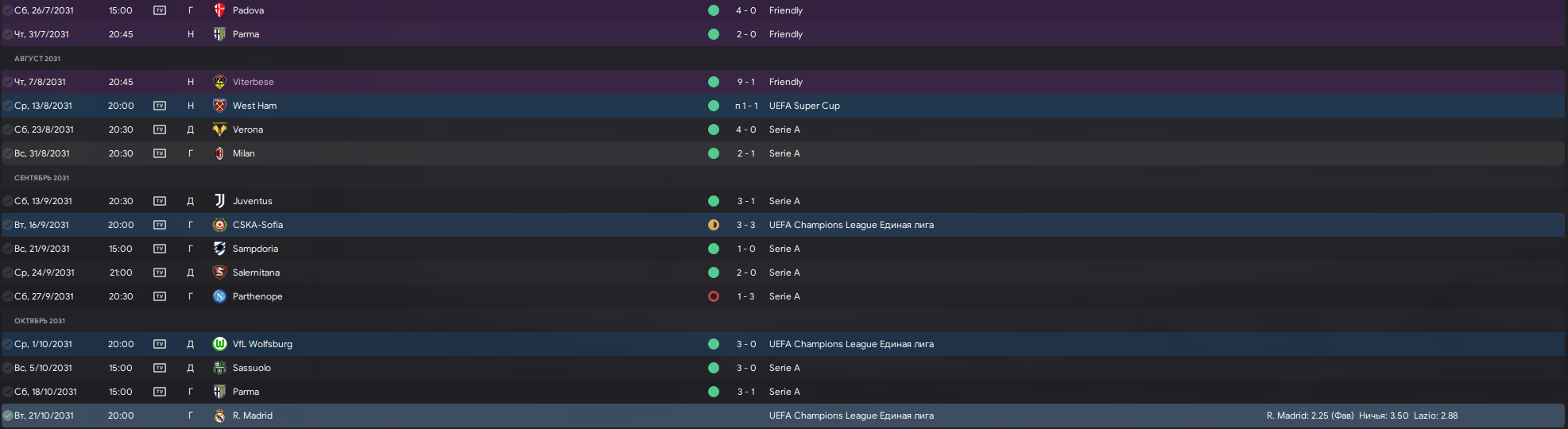Collapse the ОКТЯБРЬ 2031 month section
The width and height of the screenshot is (1568, 429).
coord(40,321)
